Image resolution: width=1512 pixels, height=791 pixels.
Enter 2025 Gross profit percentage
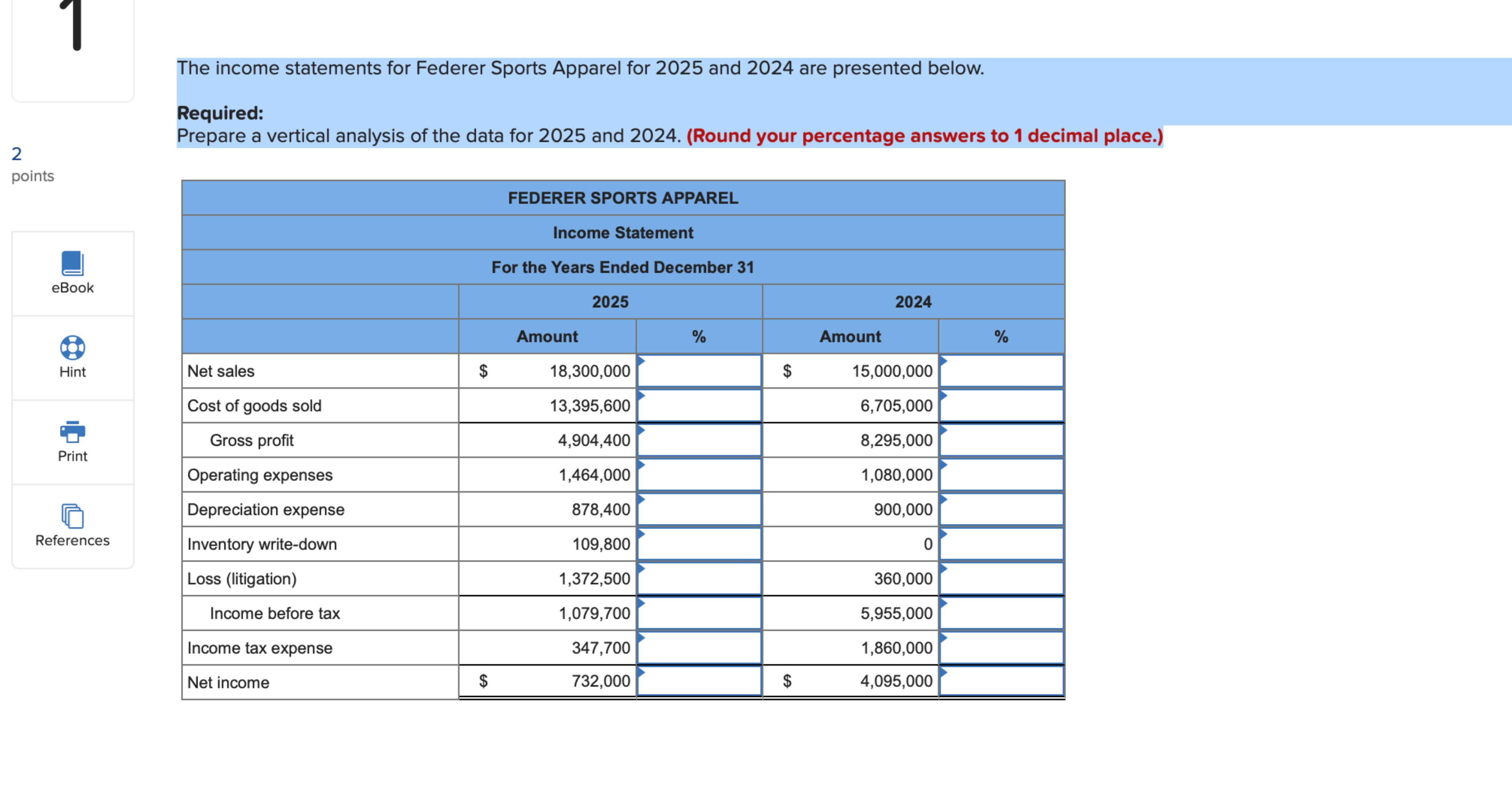(699, 440)
